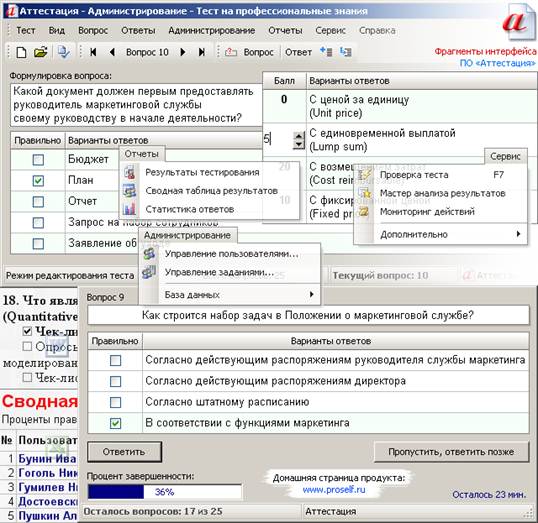Open test file with folder icon
Screen dimensions: 538x523
coord(40,52)
